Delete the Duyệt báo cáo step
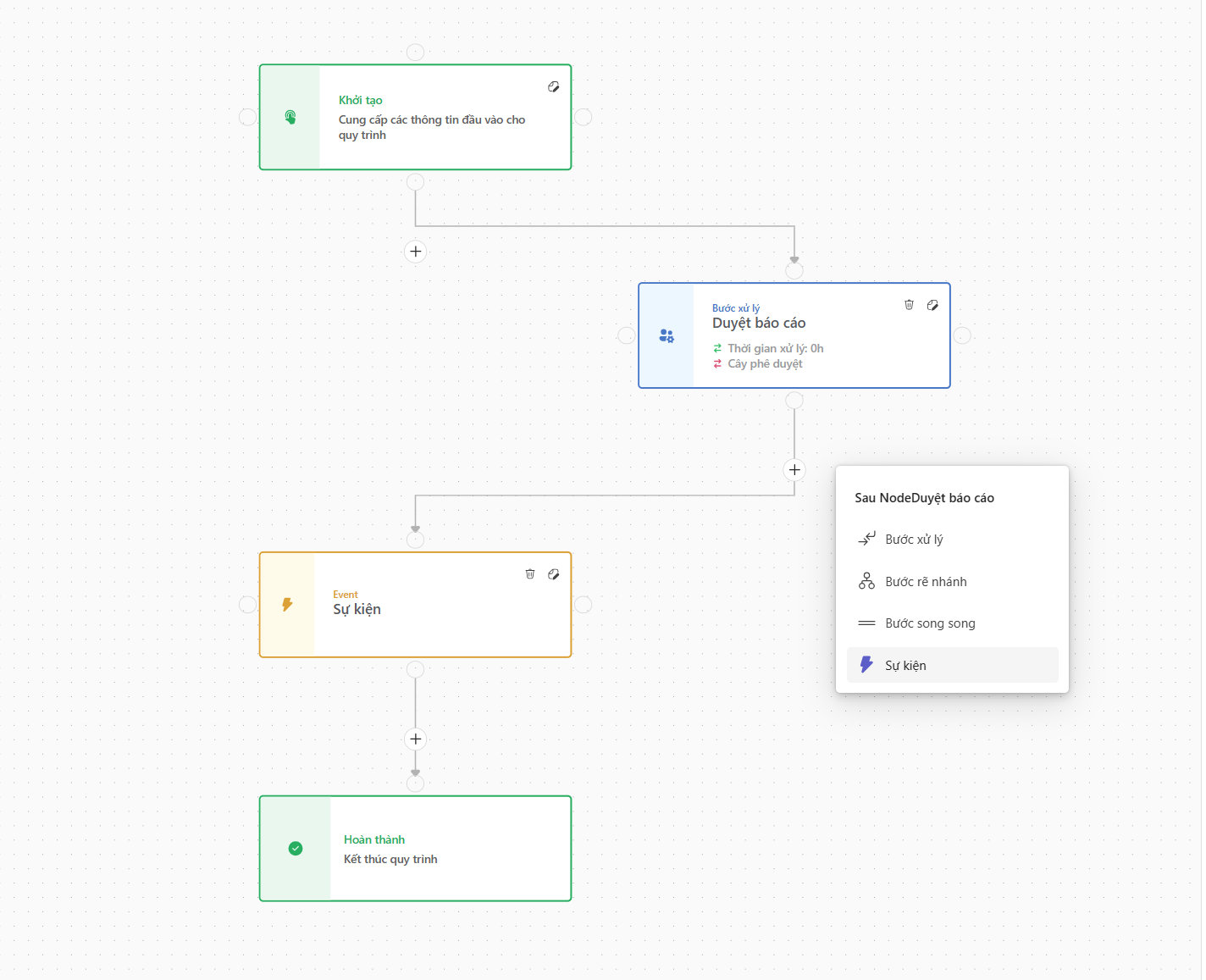This screenshot has width=1206, height=980. [x=909, y=305]
